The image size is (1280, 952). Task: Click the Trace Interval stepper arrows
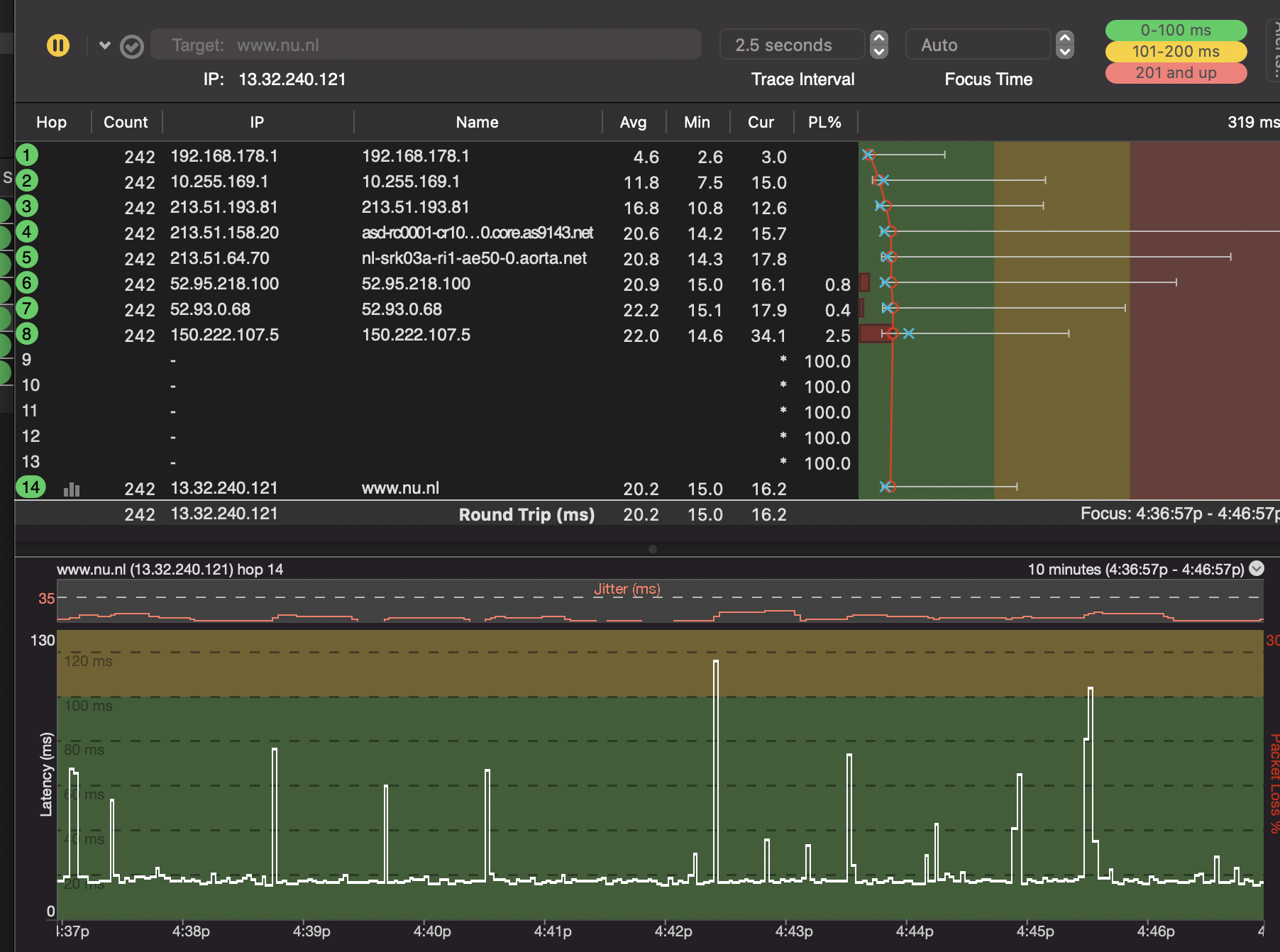click(x=879, y=45)
